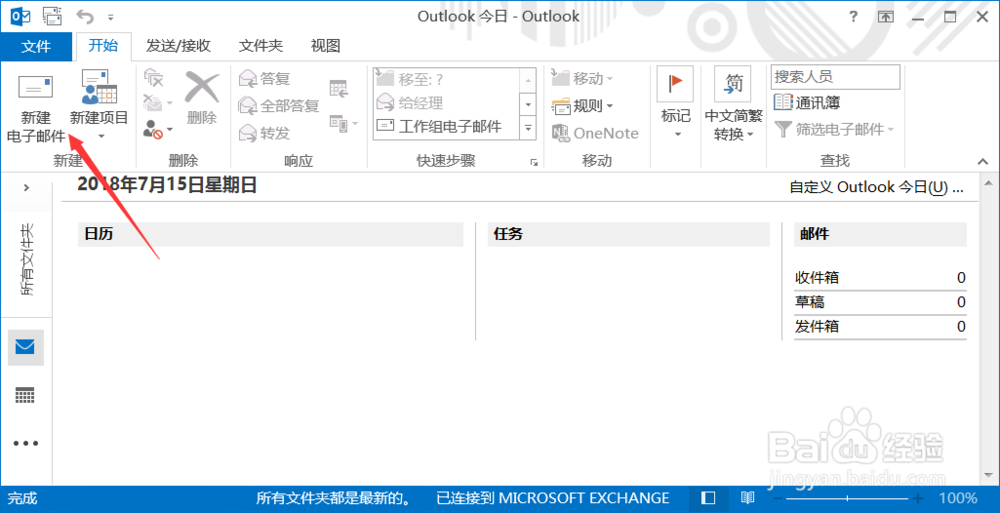Expand the folder pane with the chevron
The image size is (1000, 513).
pyautogui.click(x=26, y=188)
